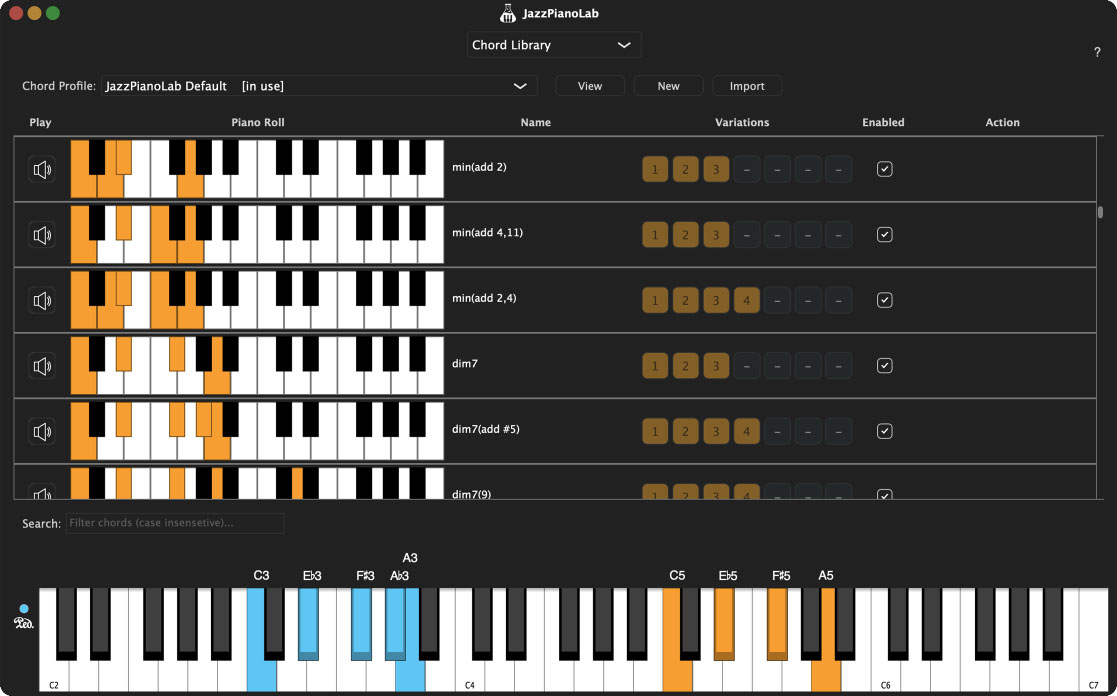Disable the dim7 chord
The image size is (1117, 696).
[x=884, y=365]
